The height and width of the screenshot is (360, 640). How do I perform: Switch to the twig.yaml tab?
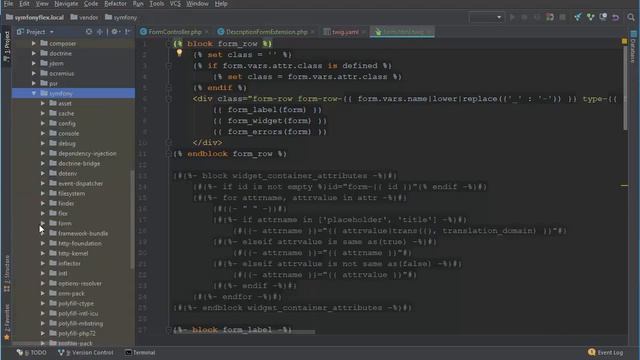click(345, 31)
